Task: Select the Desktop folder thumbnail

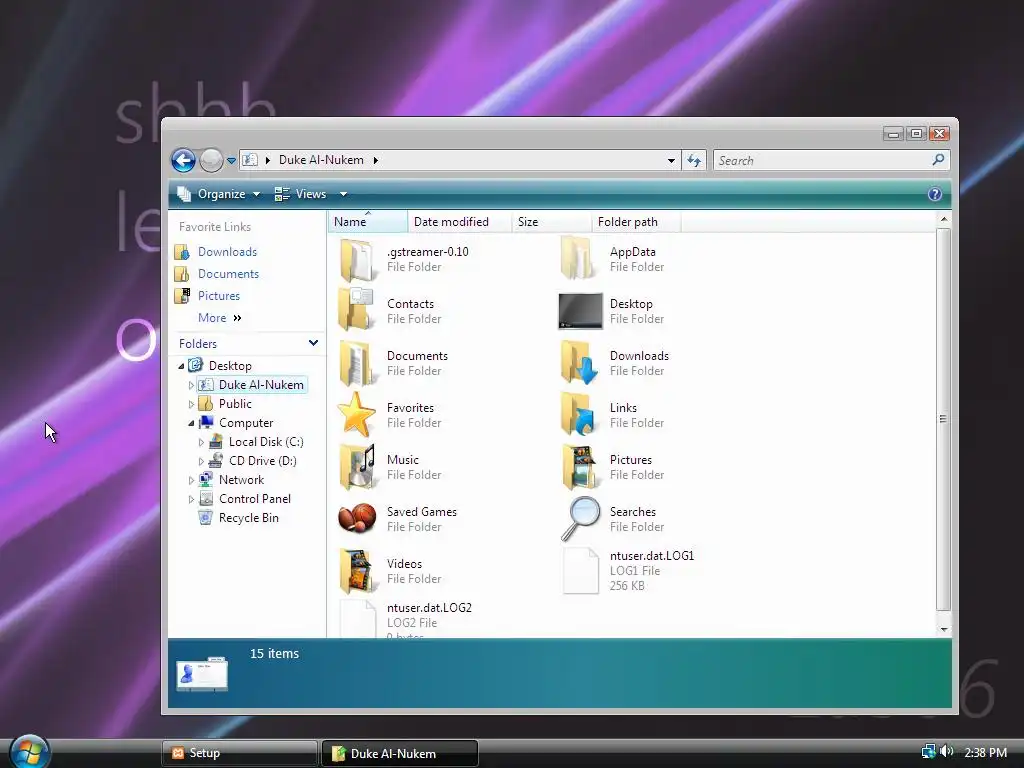Action: click(x=580, y=311)
